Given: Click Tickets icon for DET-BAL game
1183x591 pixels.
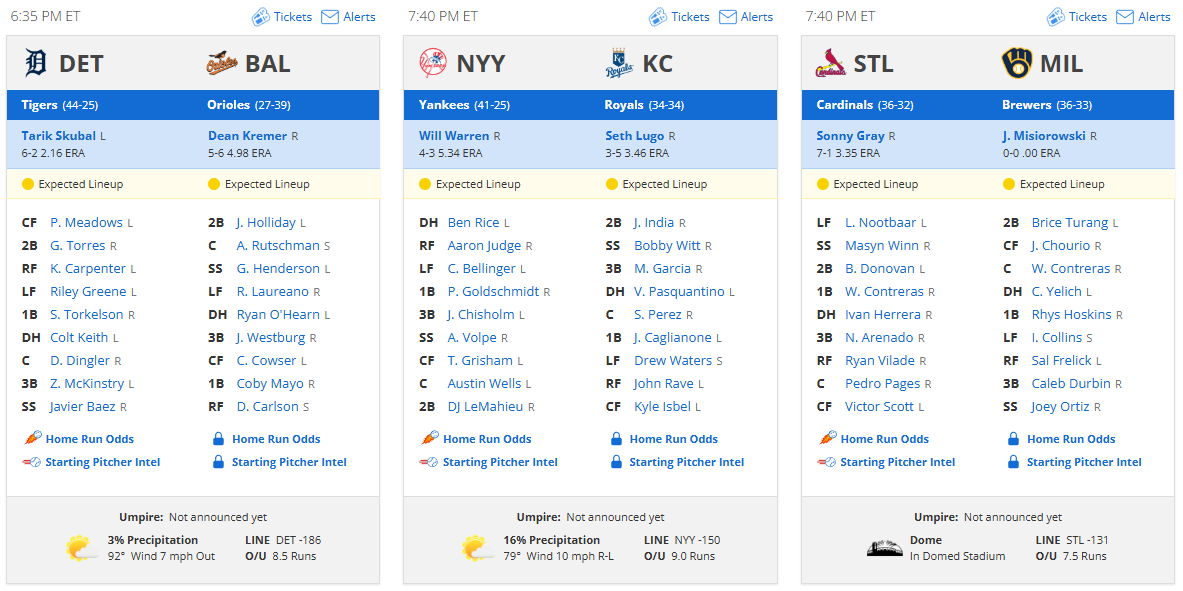Looking at the screenshot, I should click(260, 17).
